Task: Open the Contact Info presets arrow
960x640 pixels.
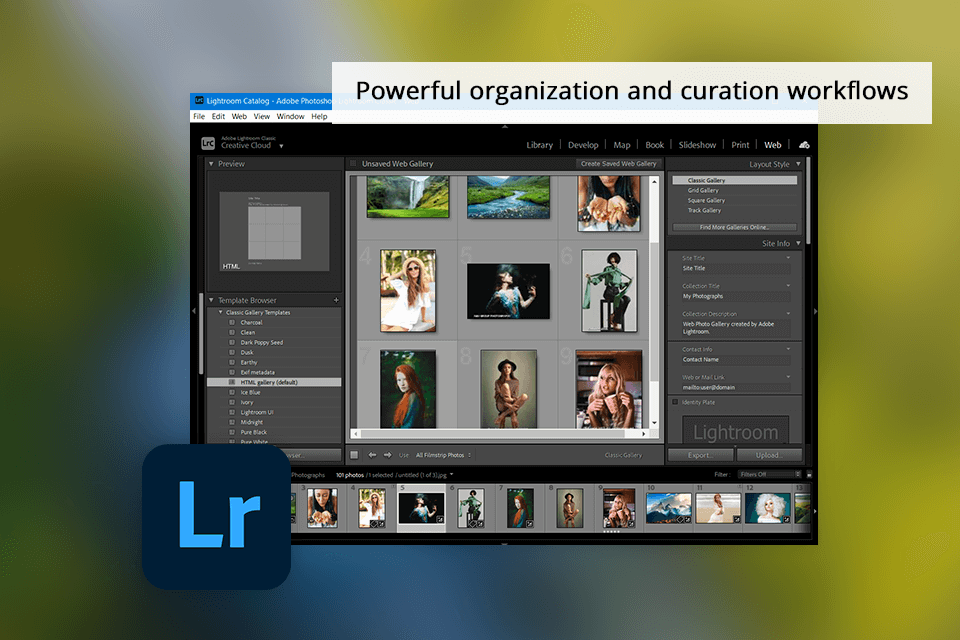Action: 788,349
